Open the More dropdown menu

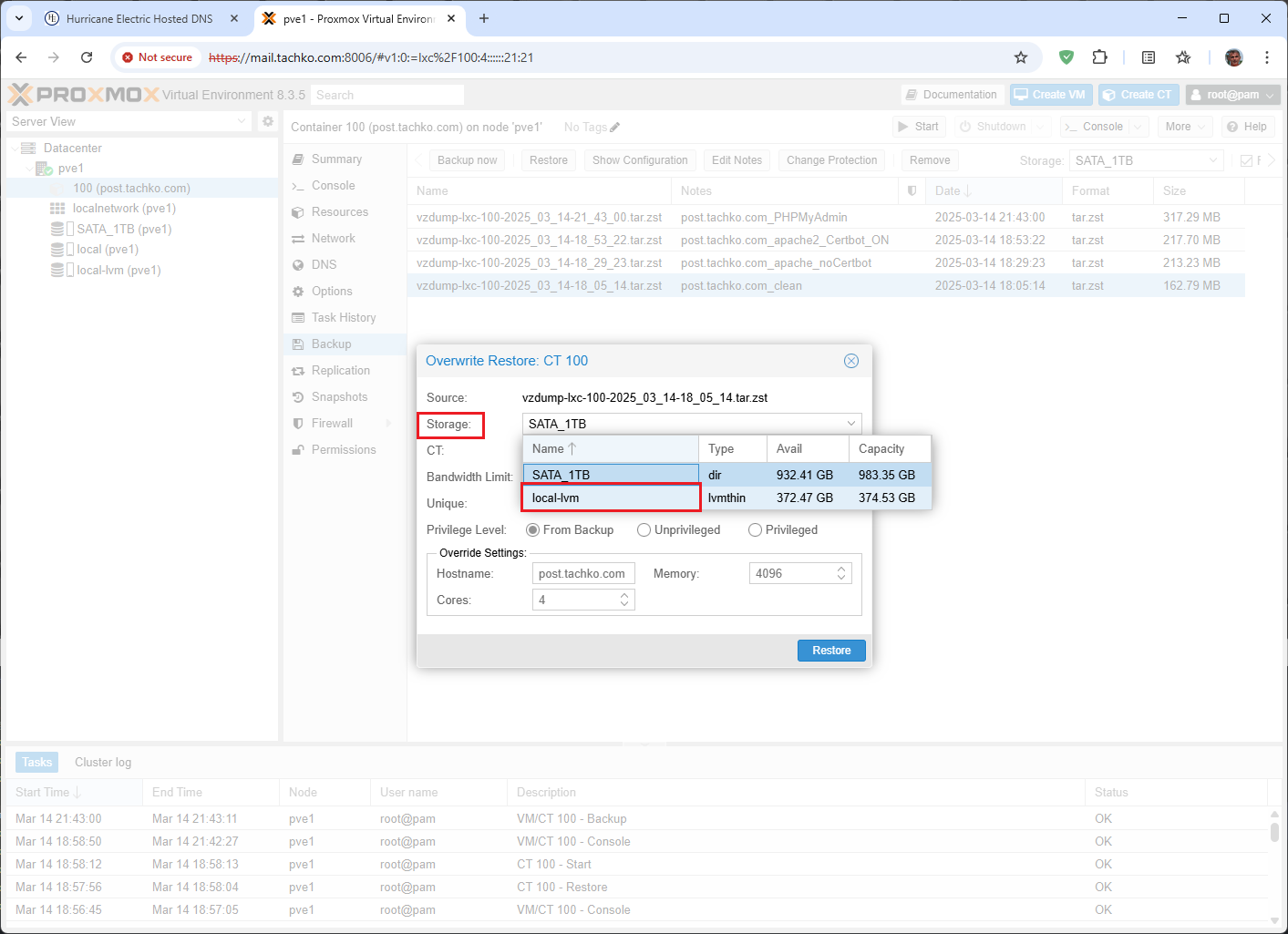[x=1185, y=127]
